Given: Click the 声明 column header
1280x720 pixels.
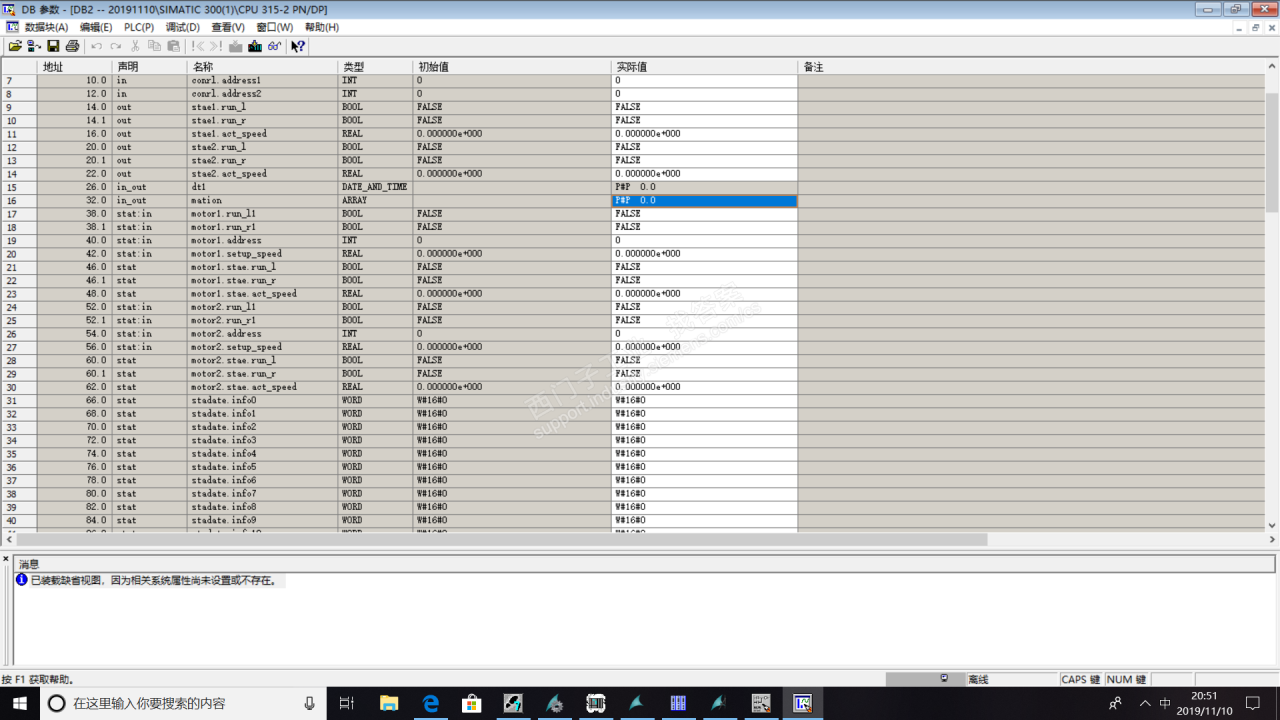Looking at the screenshot, I should coord(150,67).
